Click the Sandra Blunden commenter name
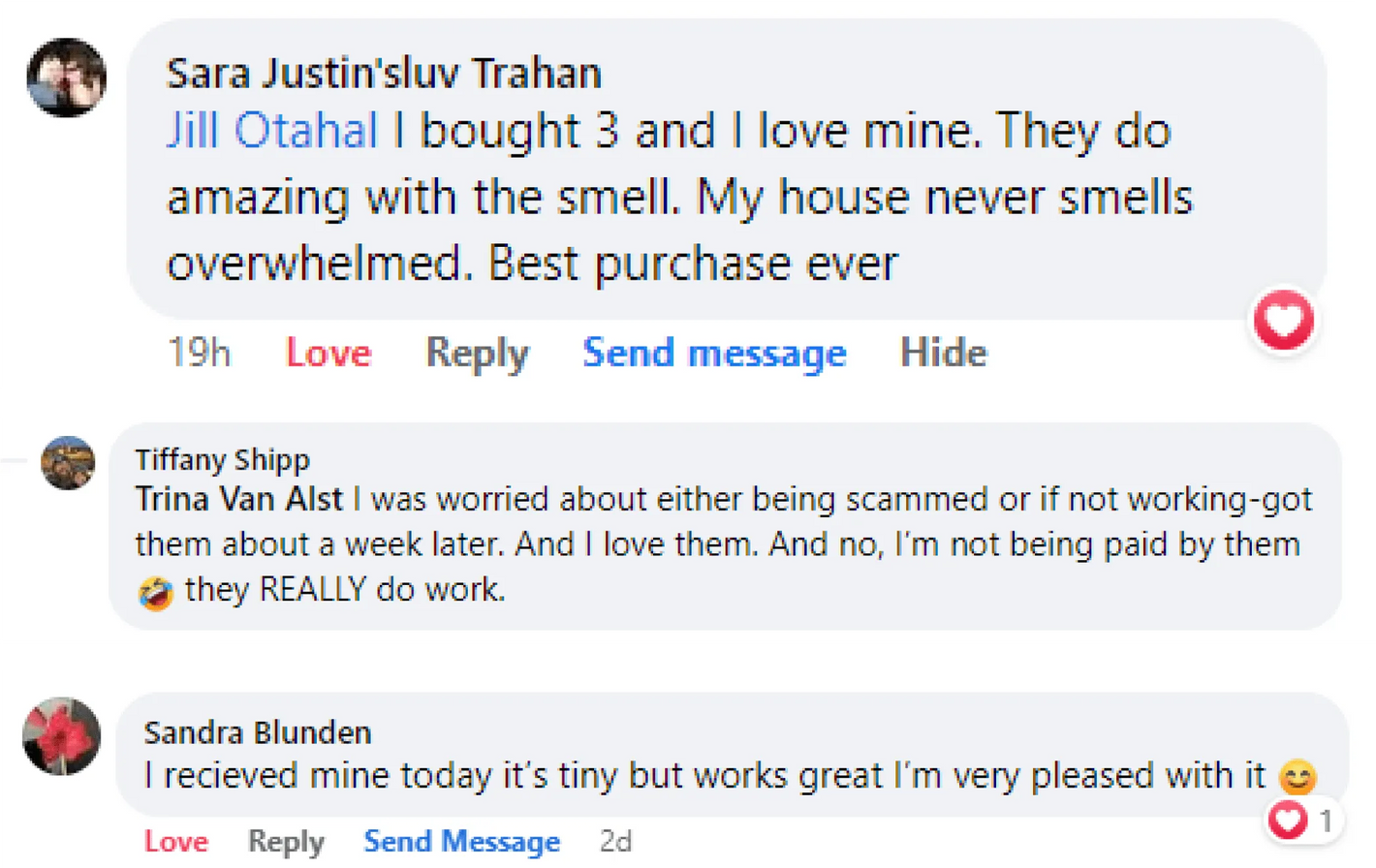Image resolution: width=1376 pixels, height=868 pixels. (x=258, y=732)
